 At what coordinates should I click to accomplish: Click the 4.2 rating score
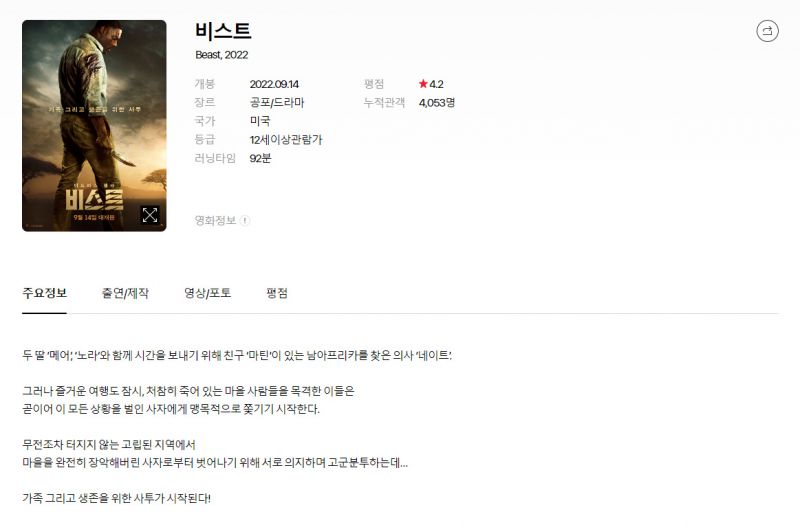click(x=436, y=84)
